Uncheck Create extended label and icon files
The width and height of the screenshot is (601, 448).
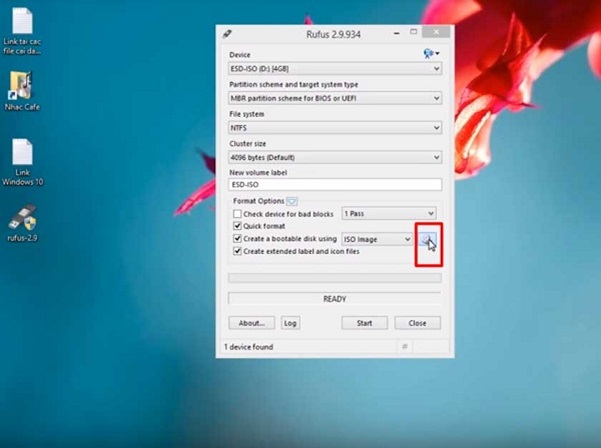237,251
